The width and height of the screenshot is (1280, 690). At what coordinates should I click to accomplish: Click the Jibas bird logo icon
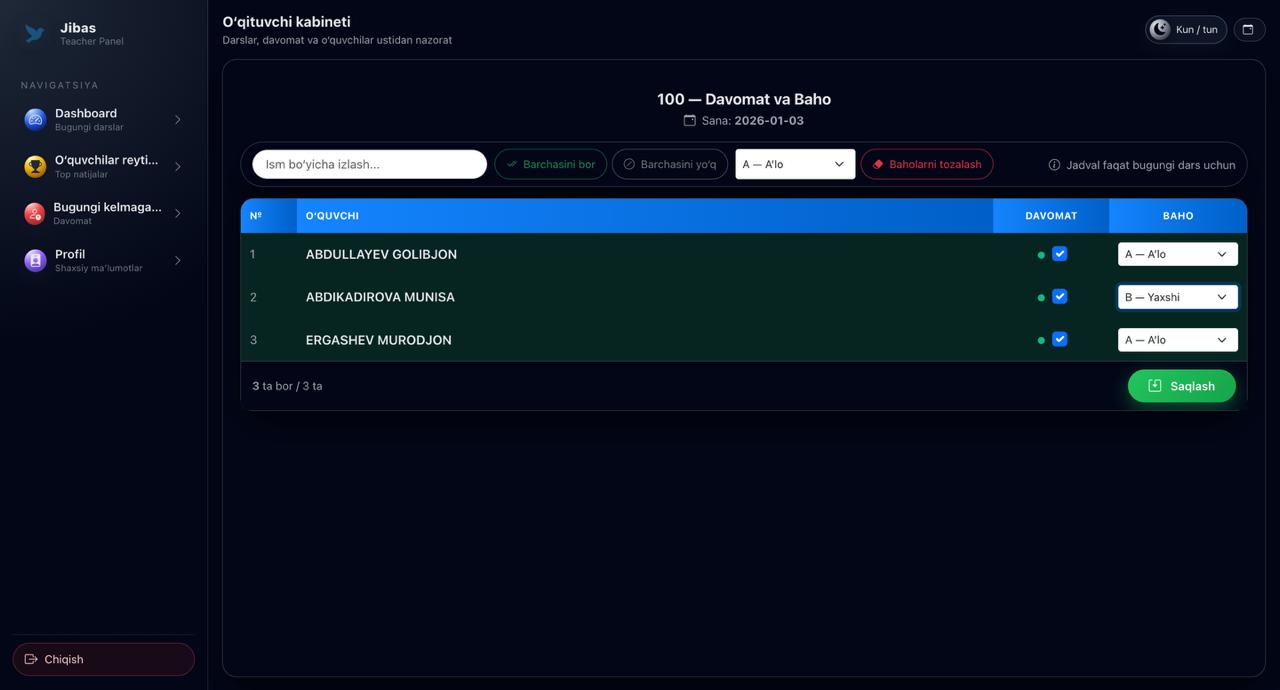pos(35,34)
